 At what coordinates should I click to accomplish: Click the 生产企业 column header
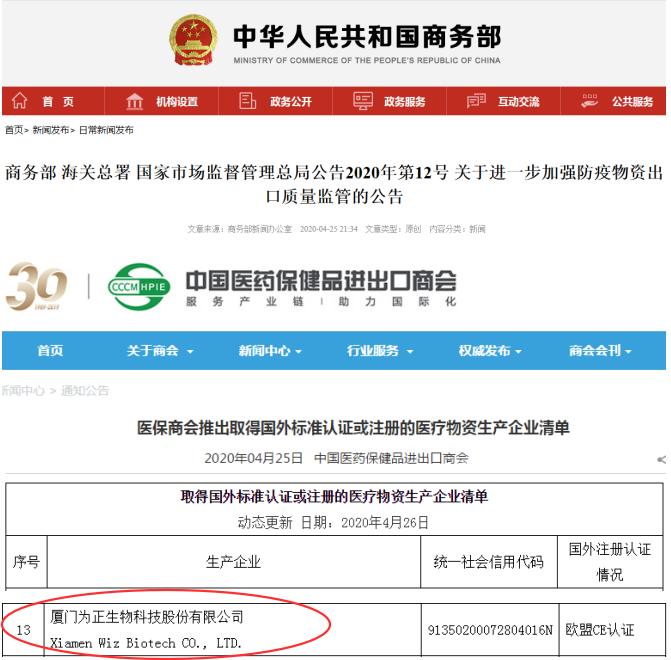[233, 562]
